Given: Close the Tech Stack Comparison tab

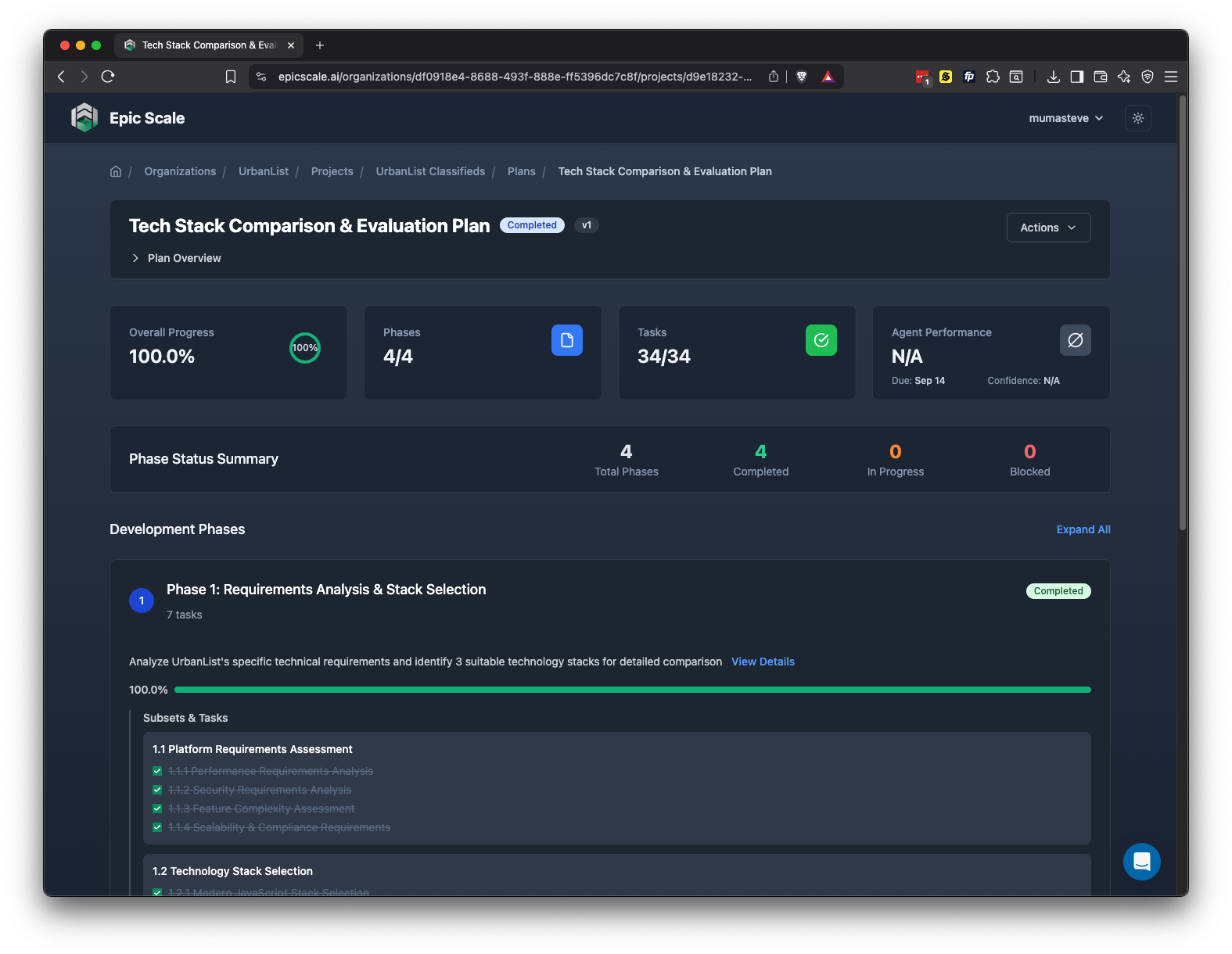Looking at the screenshot, I should coord(291,45).
